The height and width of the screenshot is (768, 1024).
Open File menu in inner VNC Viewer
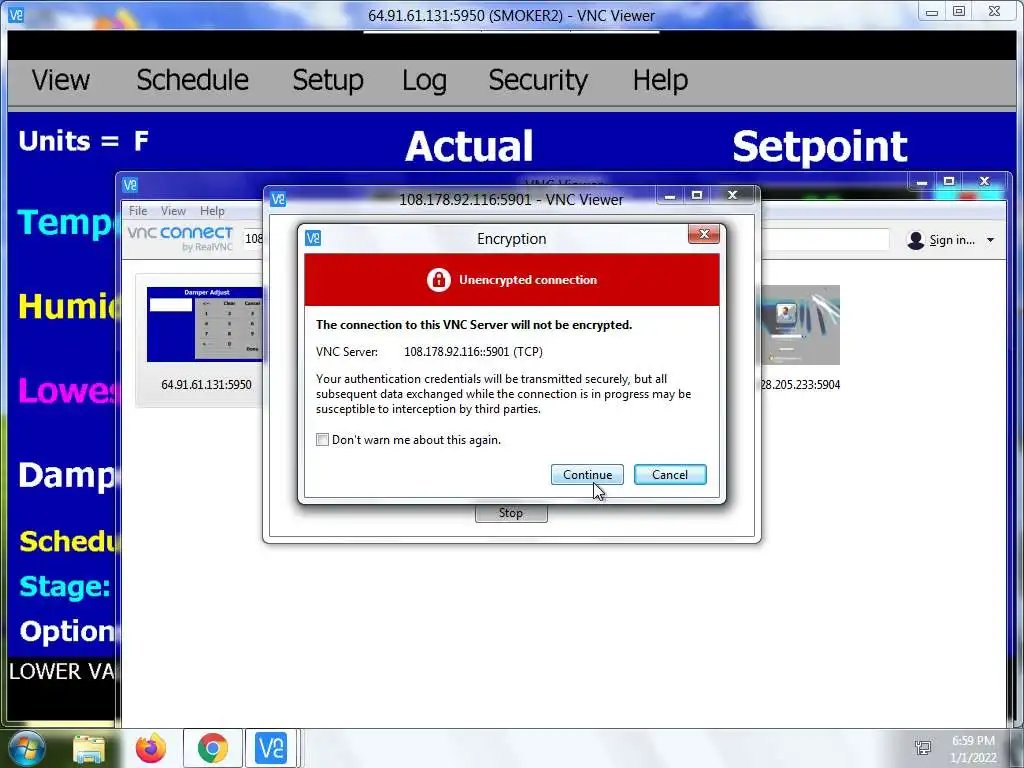(x=138, y=211)
